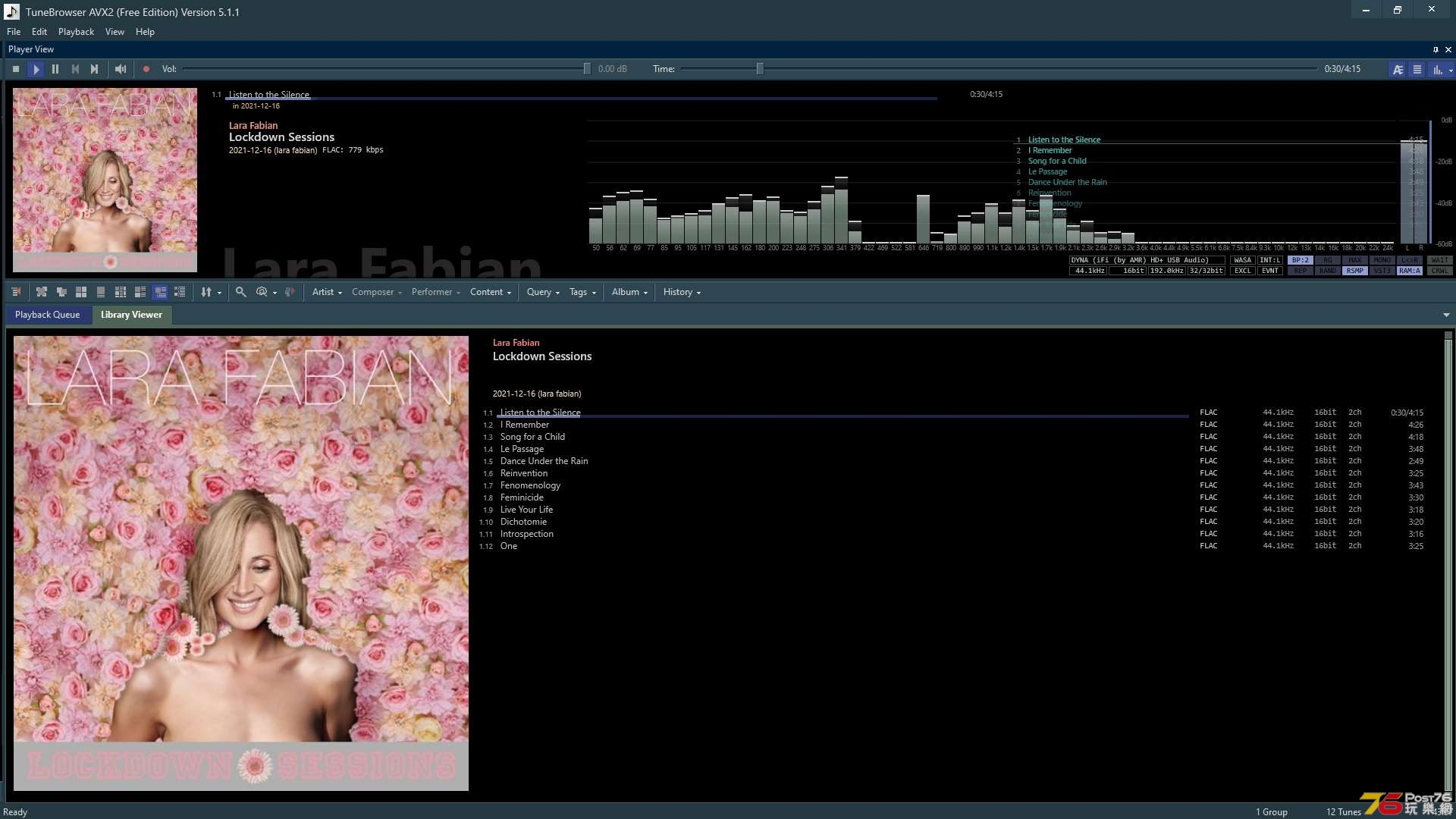1456x819 pixels.
Task: Expand the Artist dropdown
Action: 327,292
